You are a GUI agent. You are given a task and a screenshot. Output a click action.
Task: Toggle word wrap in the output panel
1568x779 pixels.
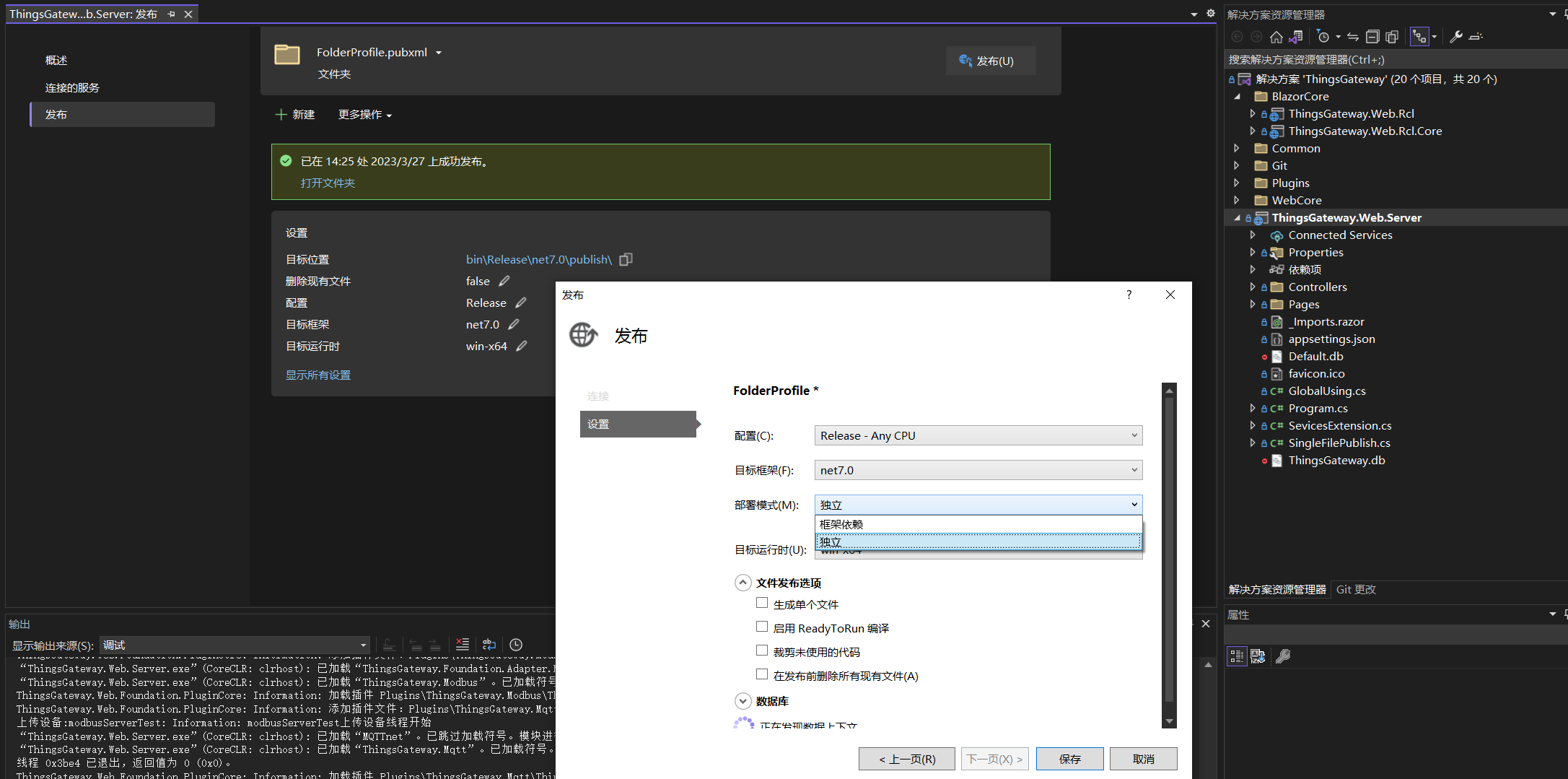point(489,645)
